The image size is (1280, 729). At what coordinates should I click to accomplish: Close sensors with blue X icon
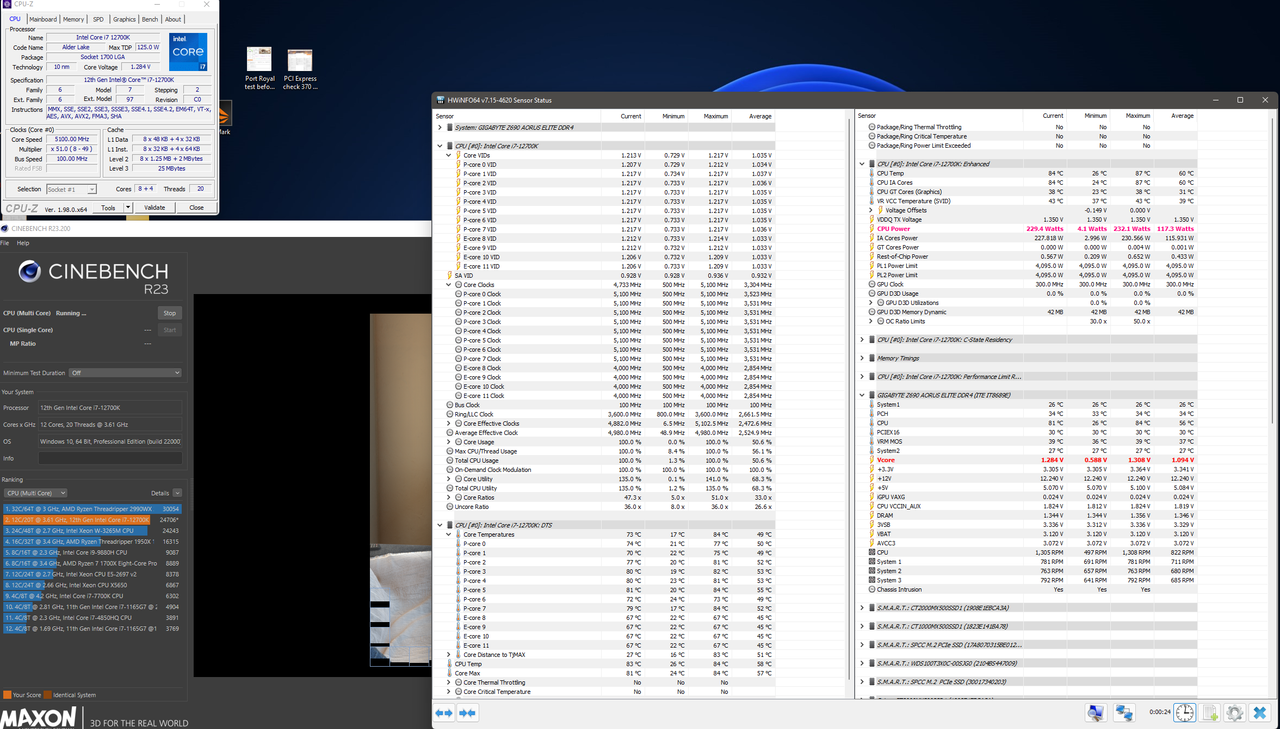[1260, 712]
